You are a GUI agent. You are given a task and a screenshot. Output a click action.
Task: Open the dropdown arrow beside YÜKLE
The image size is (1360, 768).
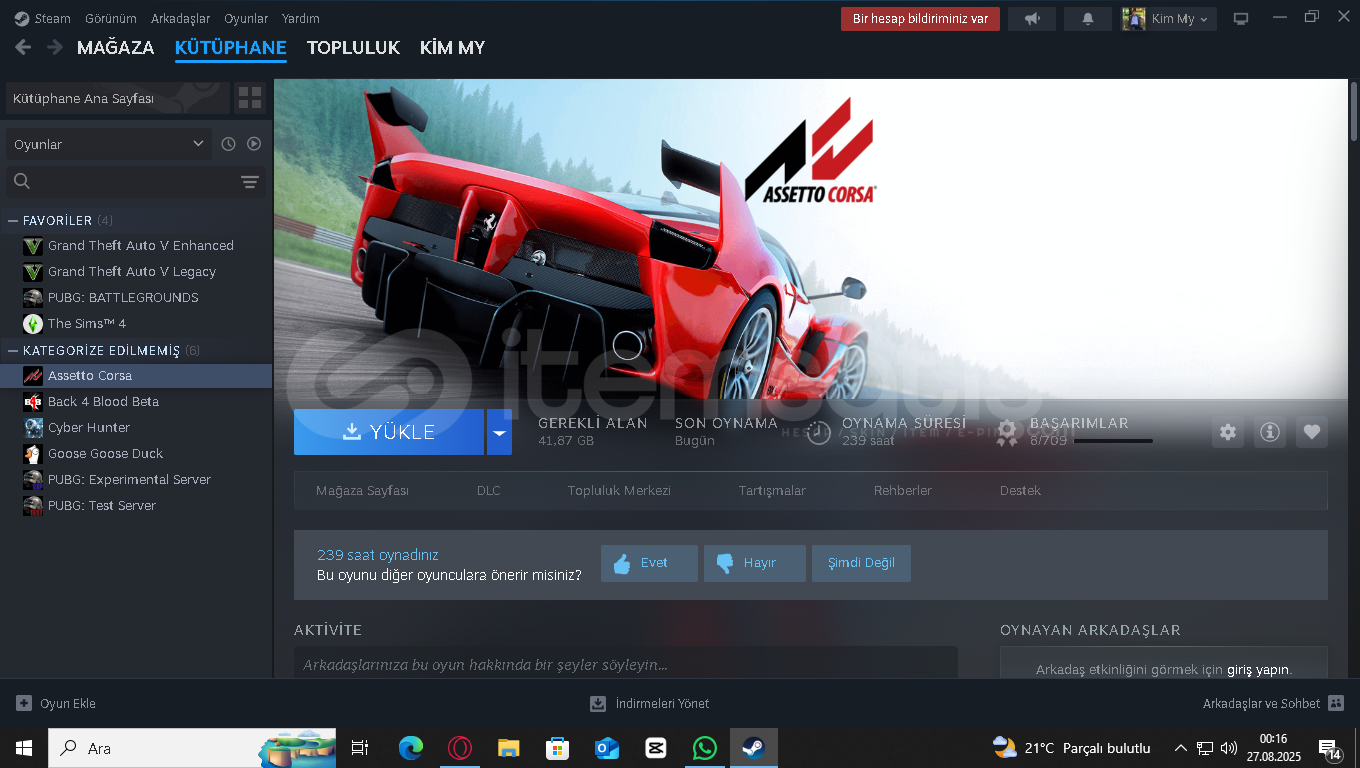tap(499, 432)
